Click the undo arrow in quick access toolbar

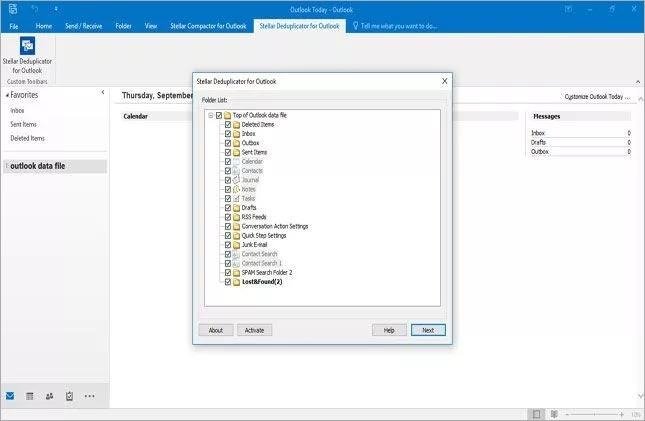point(34,8)
